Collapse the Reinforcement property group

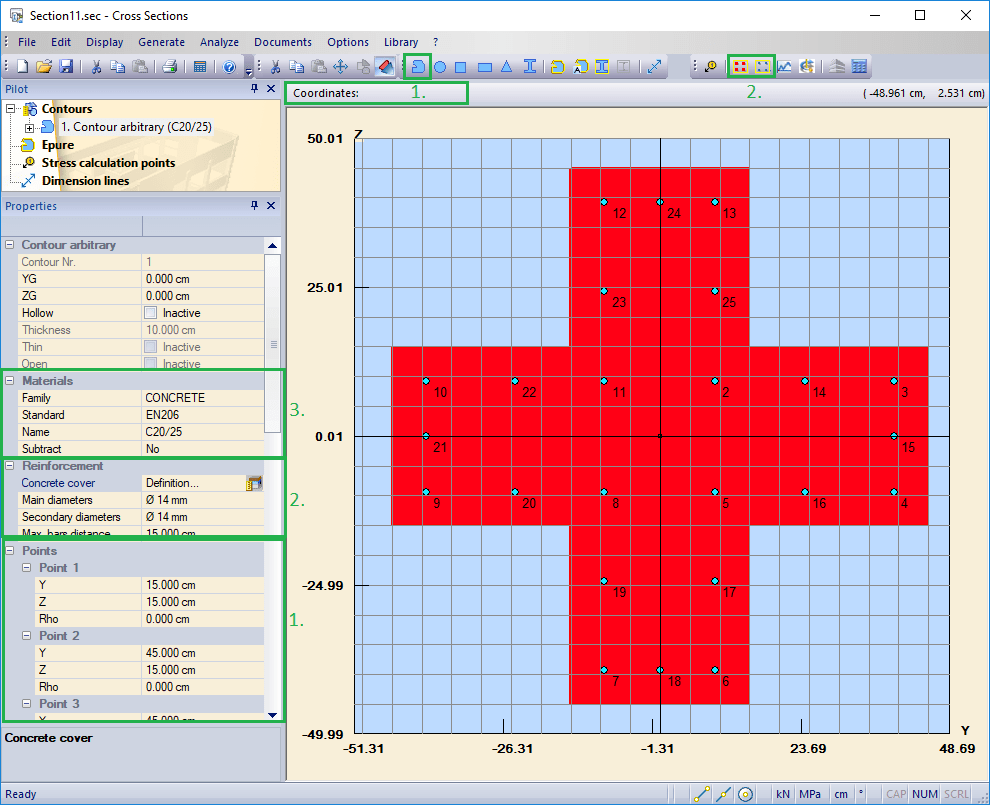[11, 466]
